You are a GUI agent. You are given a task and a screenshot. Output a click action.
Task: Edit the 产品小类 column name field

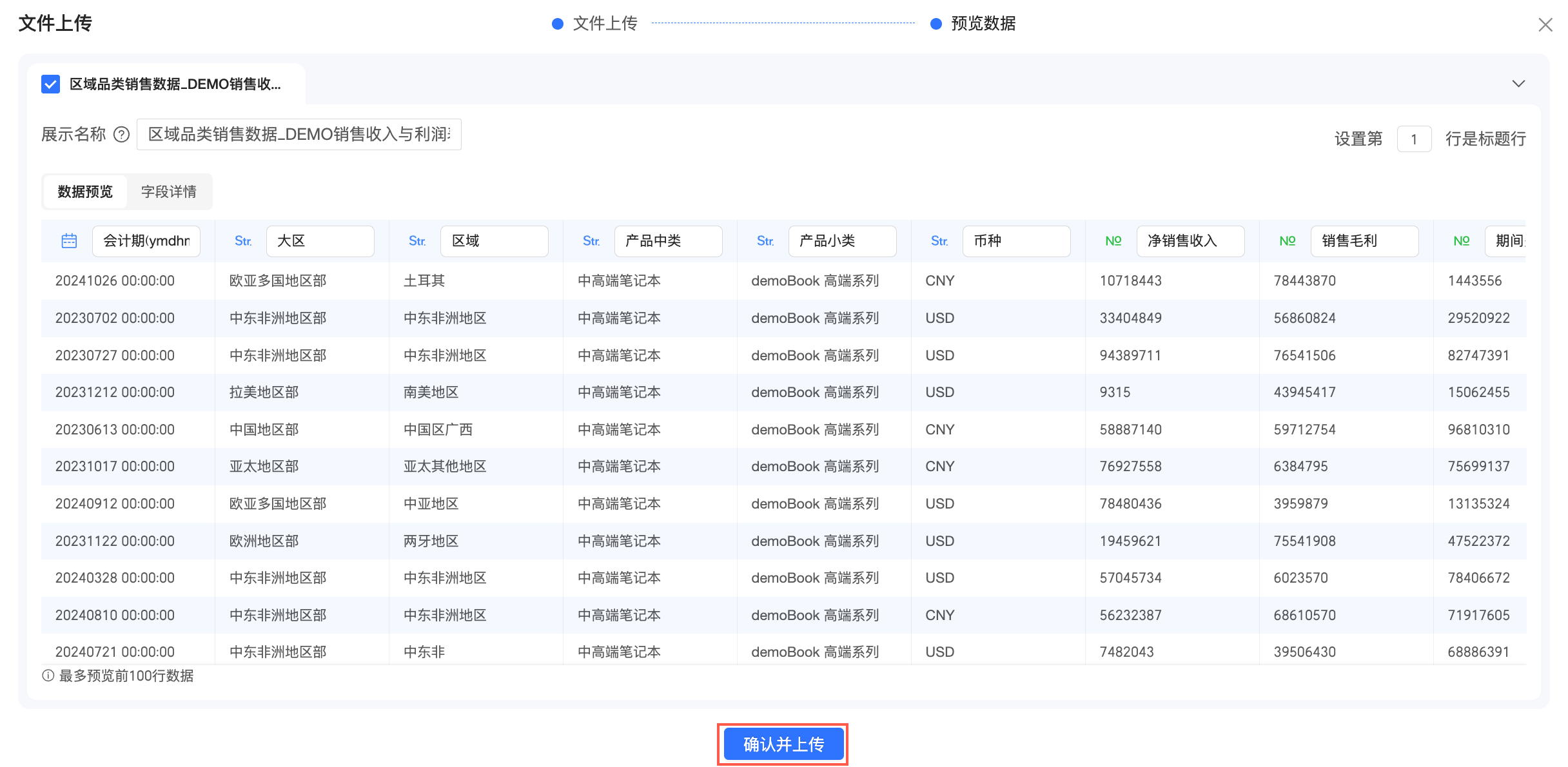point(843,241)
